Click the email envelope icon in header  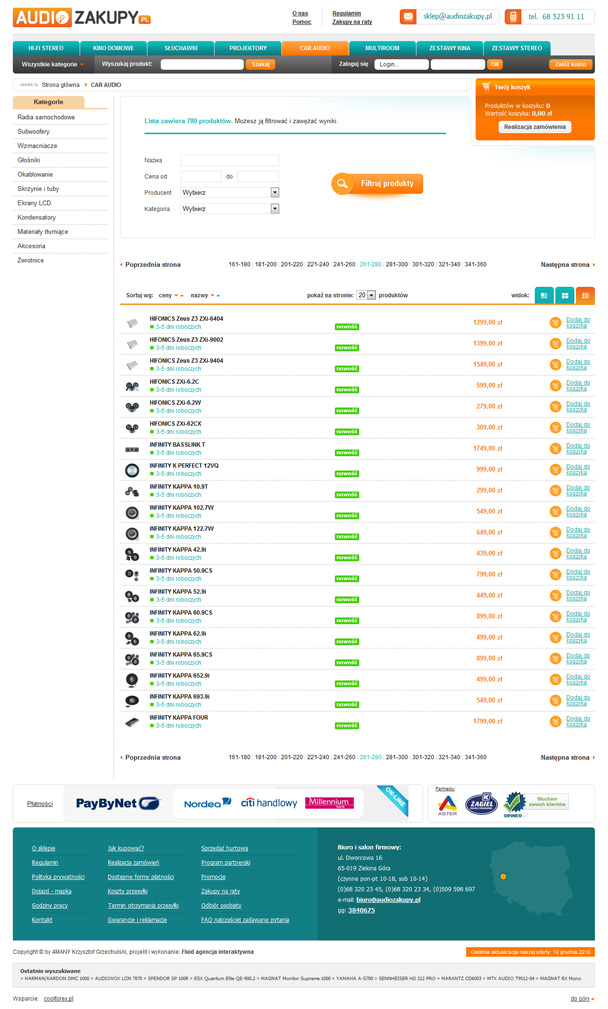click(408, 17)
